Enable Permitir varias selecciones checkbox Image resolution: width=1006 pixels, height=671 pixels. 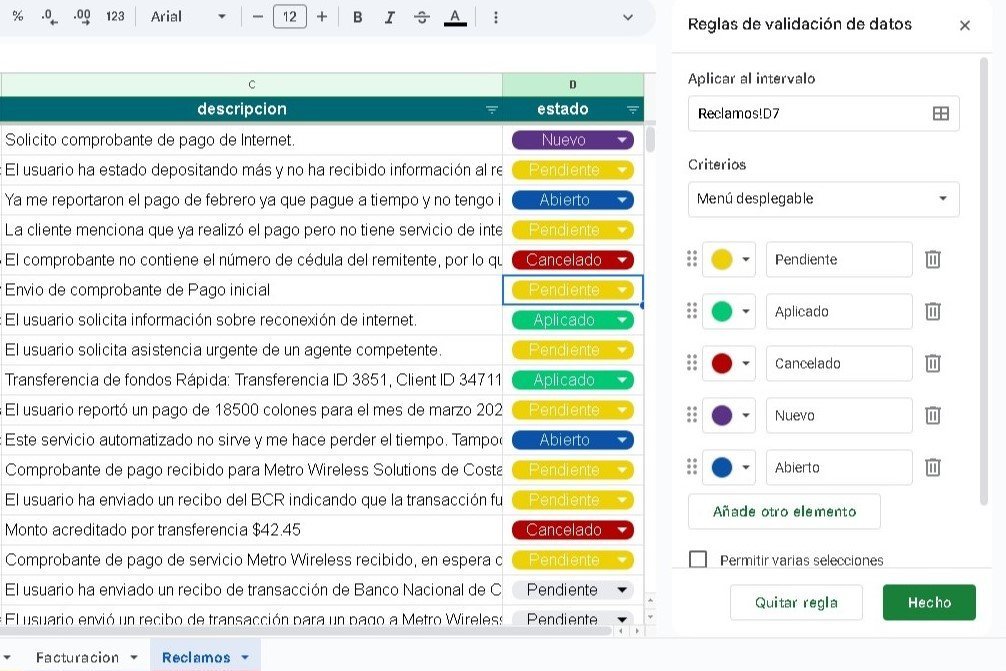tap(698, 560)
